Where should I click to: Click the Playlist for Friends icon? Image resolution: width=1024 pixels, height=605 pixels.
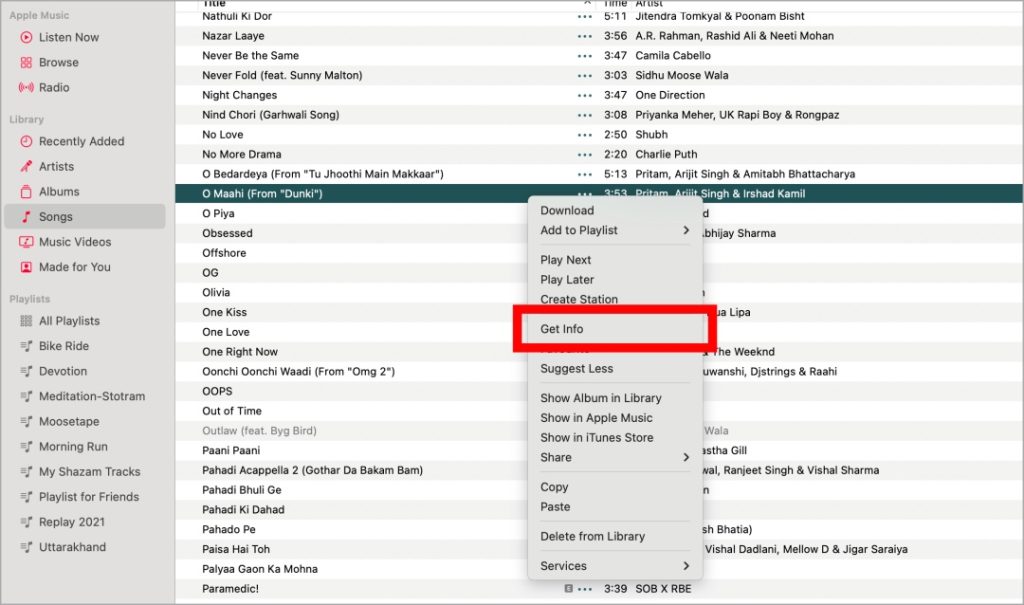[26, 497]
